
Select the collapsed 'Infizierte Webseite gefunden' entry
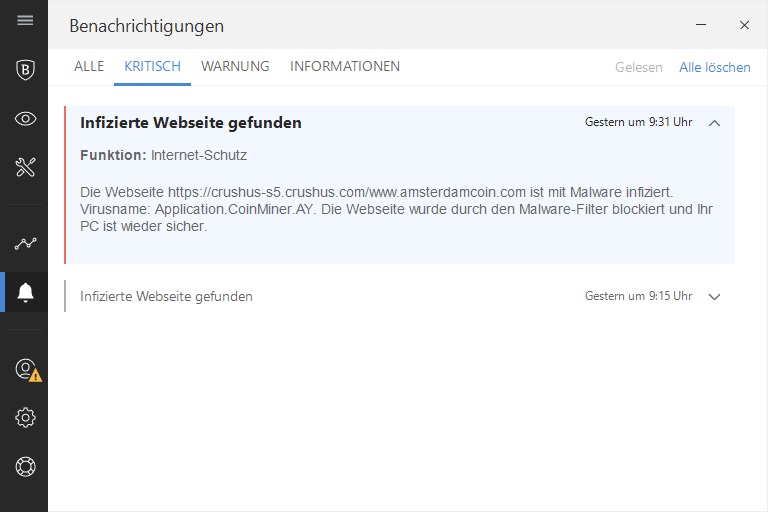coord(399,296)
